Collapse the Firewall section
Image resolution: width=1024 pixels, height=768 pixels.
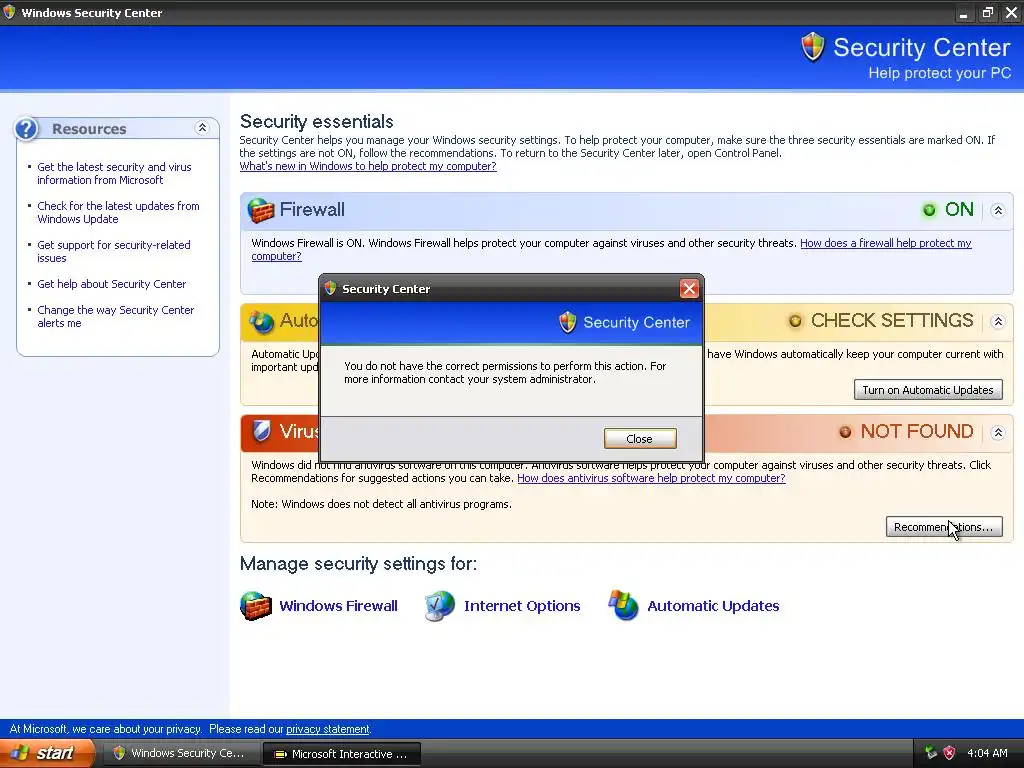click(x=997, y=210)
